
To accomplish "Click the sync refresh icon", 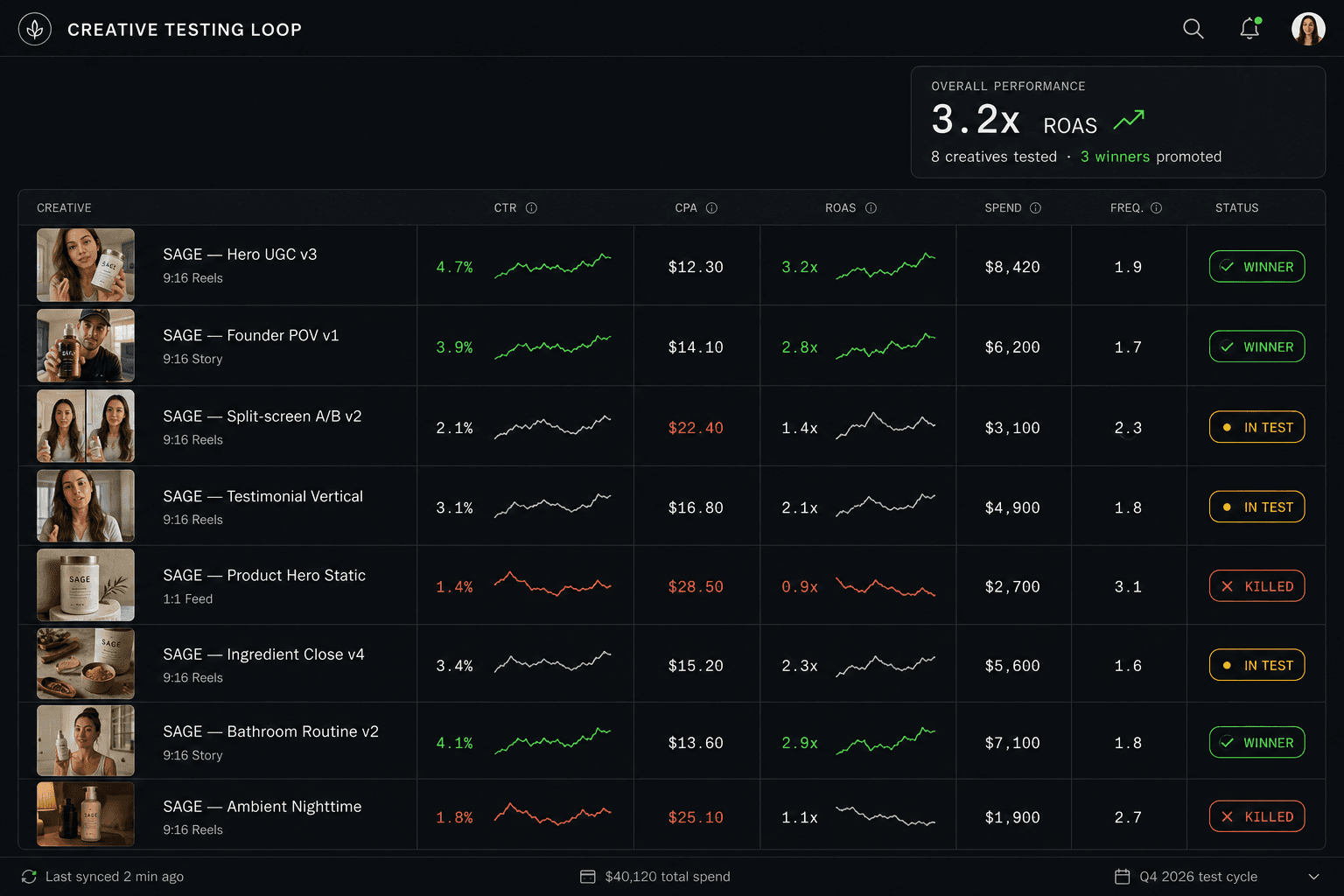I will (x=29, y=877).
